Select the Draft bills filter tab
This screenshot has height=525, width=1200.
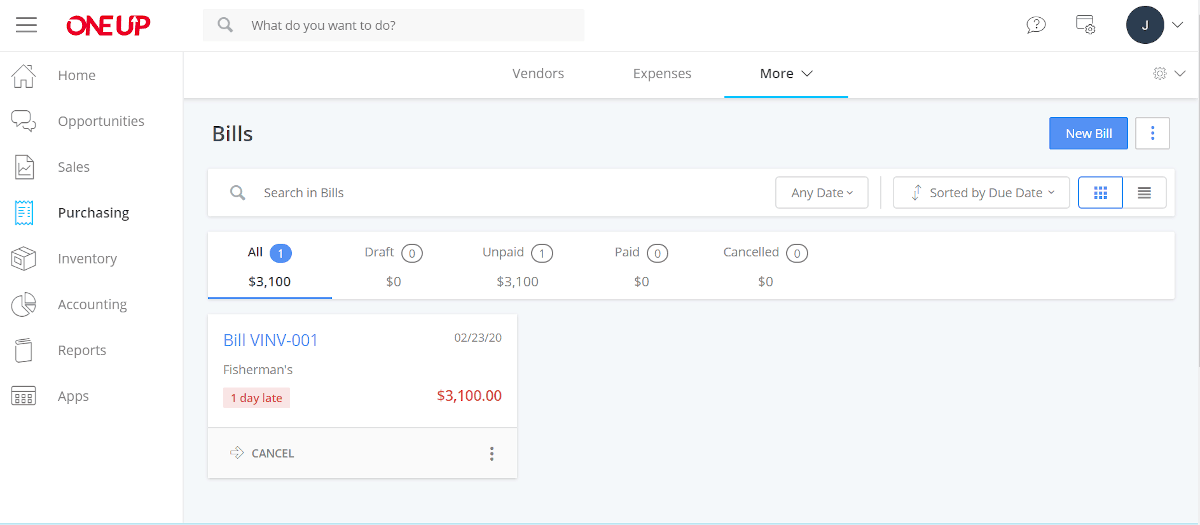point(394,266)
